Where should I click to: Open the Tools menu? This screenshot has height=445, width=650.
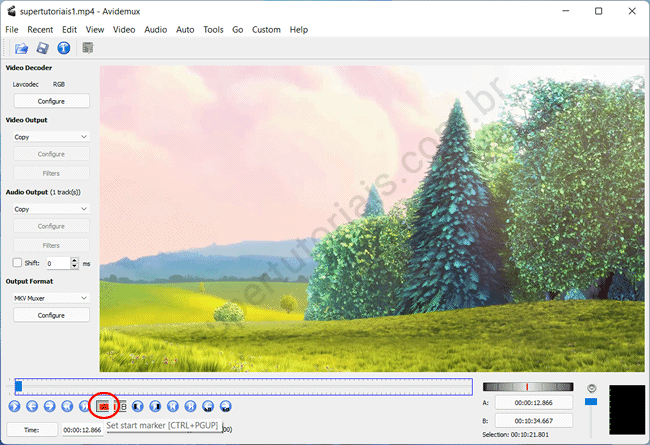pos(213,29)
